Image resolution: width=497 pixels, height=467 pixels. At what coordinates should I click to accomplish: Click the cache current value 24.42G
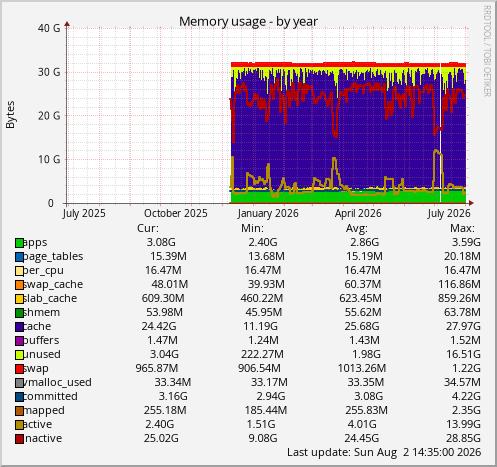coord(159,326)
